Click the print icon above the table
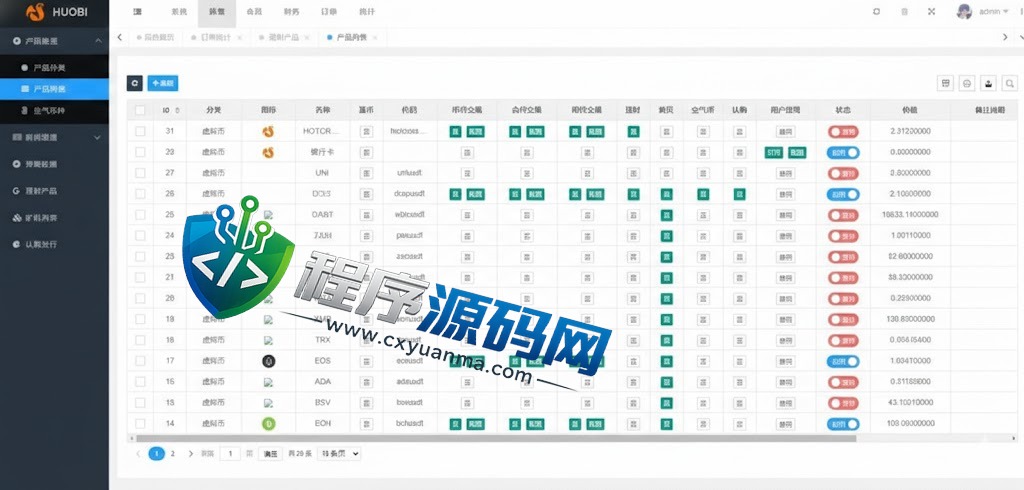Image resolution: width=1024 pixels, height=490 pixels. pos(967,83)
